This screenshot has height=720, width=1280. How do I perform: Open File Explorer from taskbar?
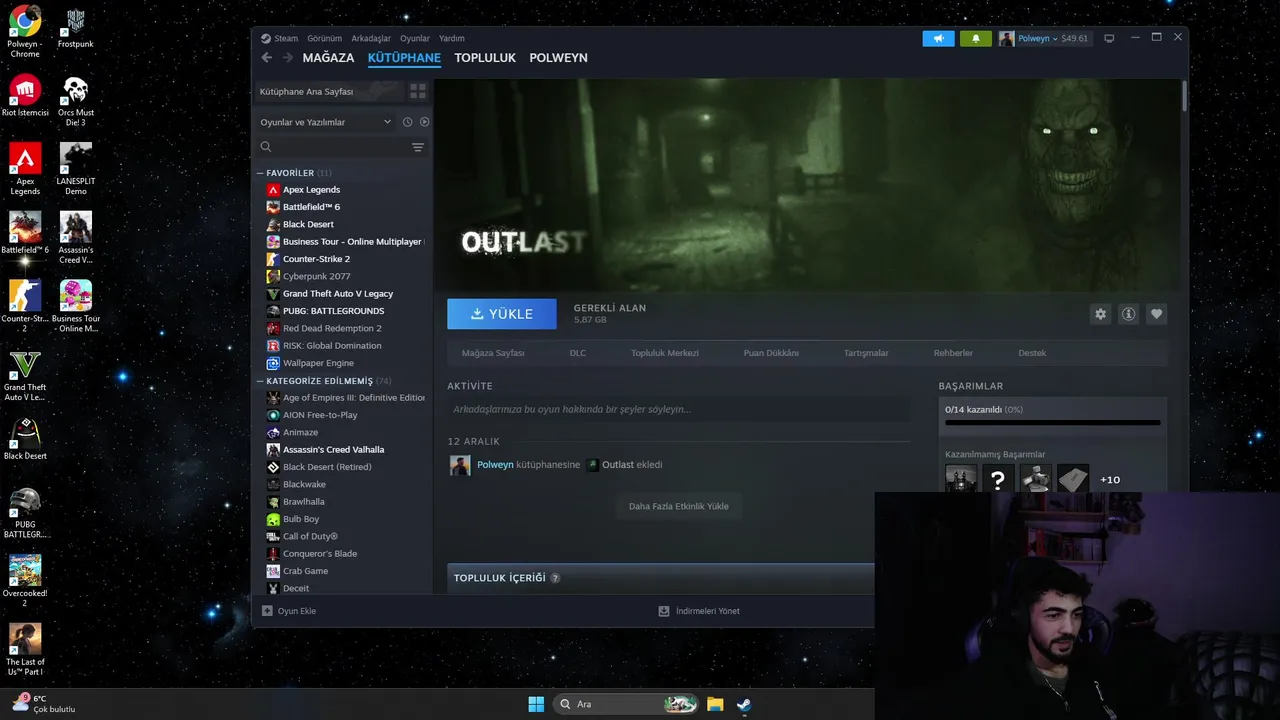715,704
